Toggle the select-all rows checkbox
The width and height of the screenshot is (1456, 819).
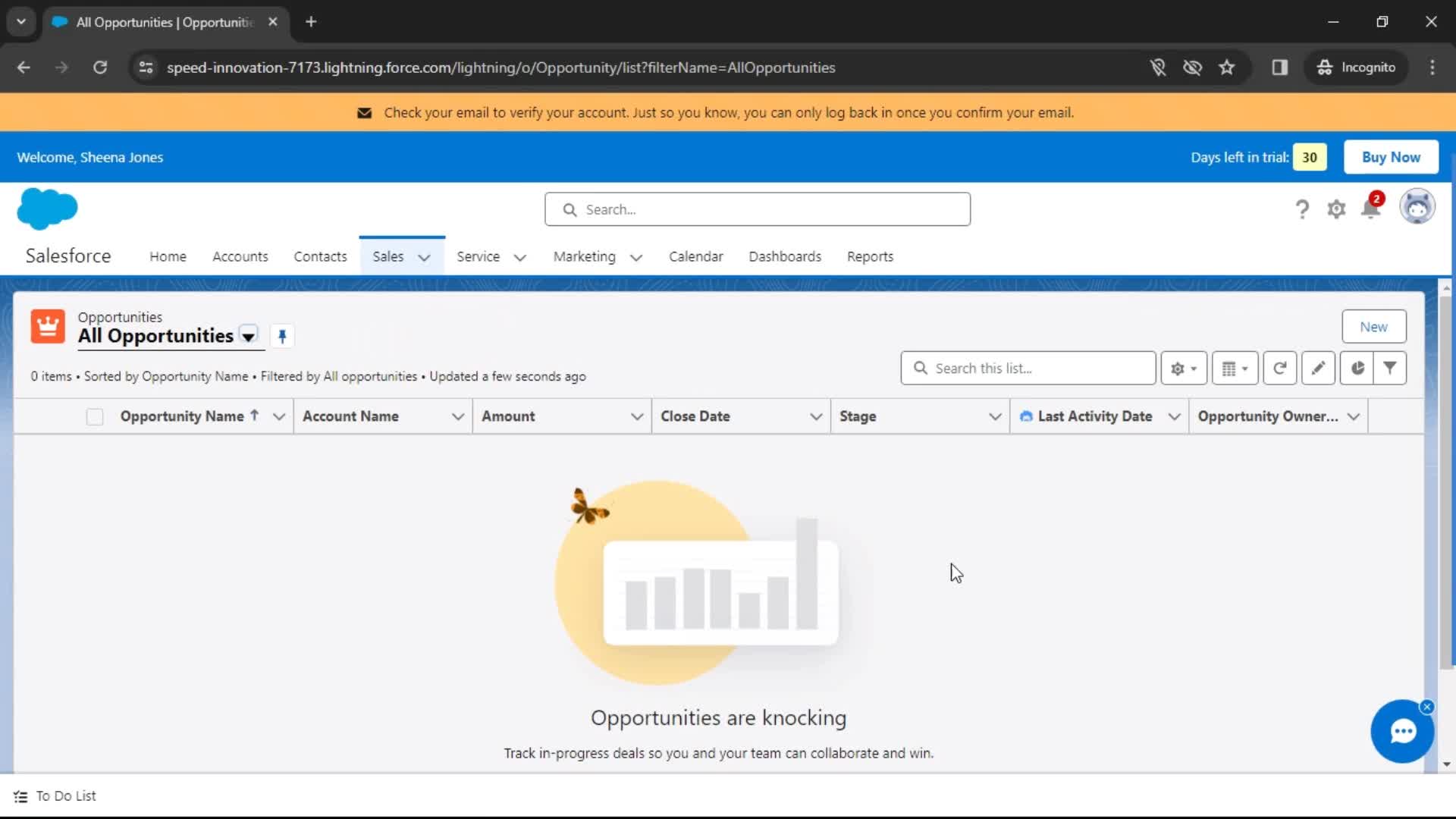(x=95, y=416)
